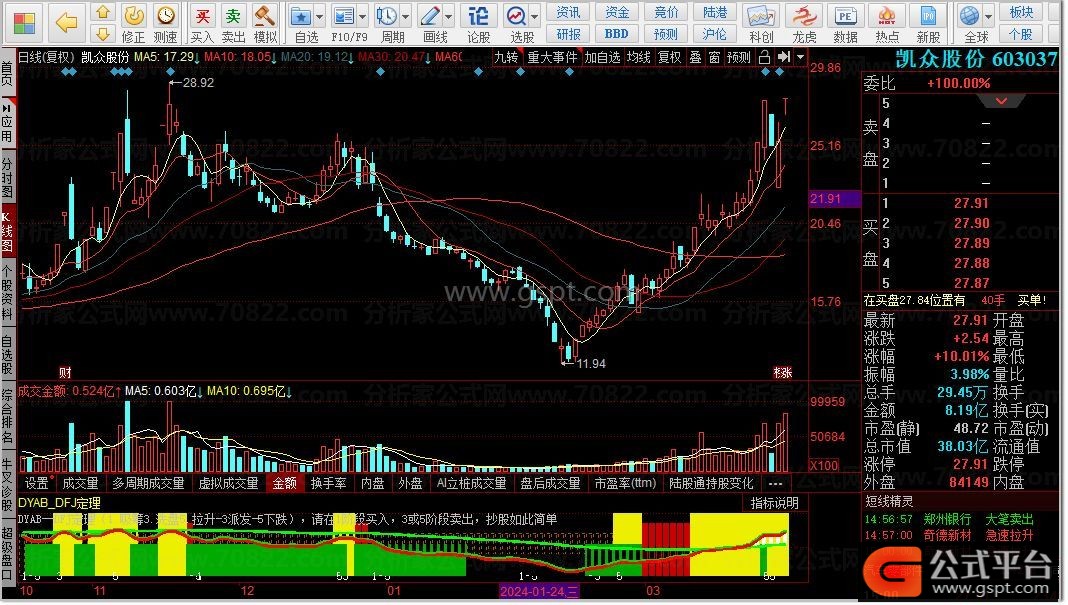This screenshot has width=1068, height=605.
Task: Toggle 九转 indicator on chart
Action: 506,57
